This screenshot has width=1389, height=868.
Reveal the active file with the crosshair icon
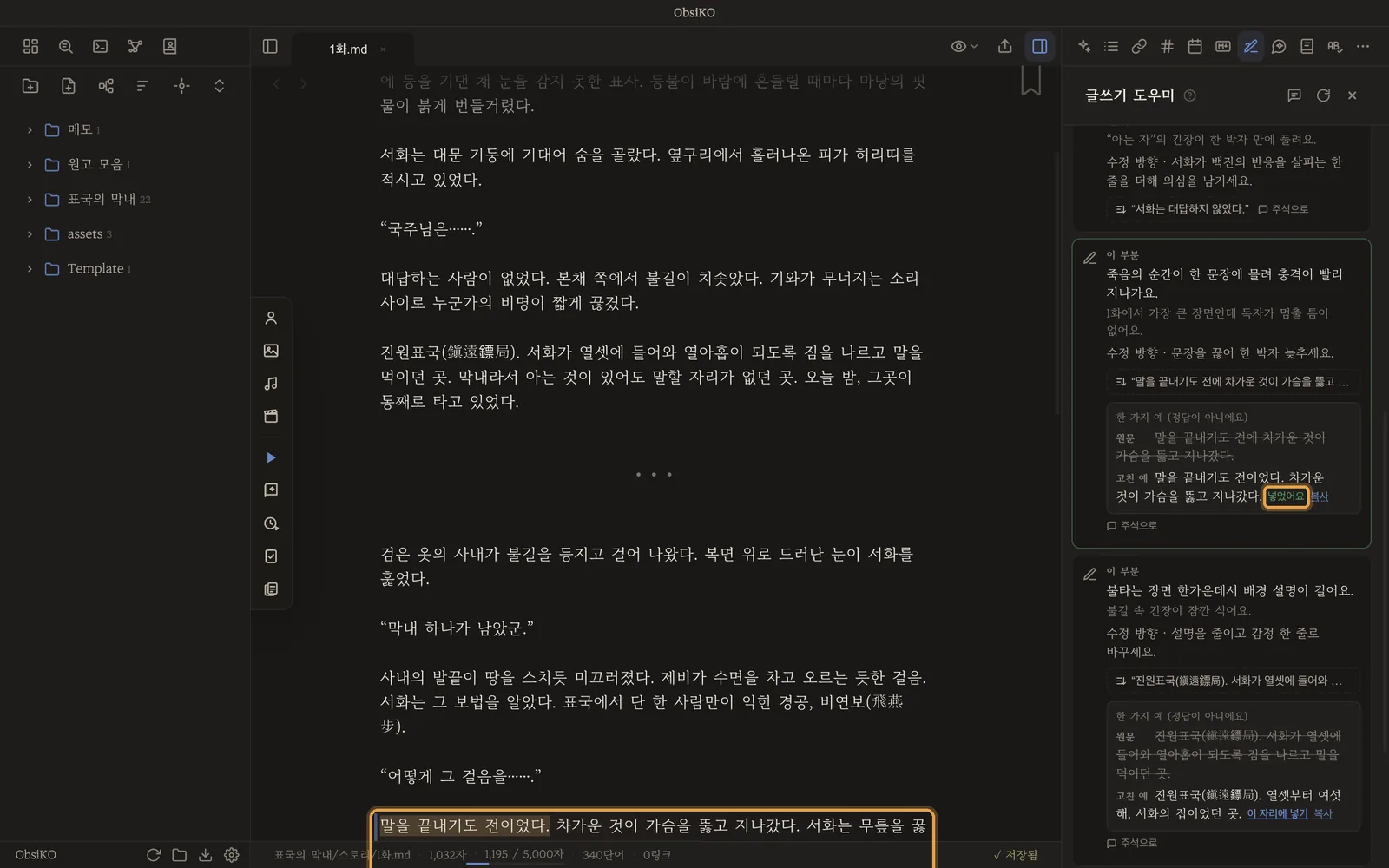181,85
